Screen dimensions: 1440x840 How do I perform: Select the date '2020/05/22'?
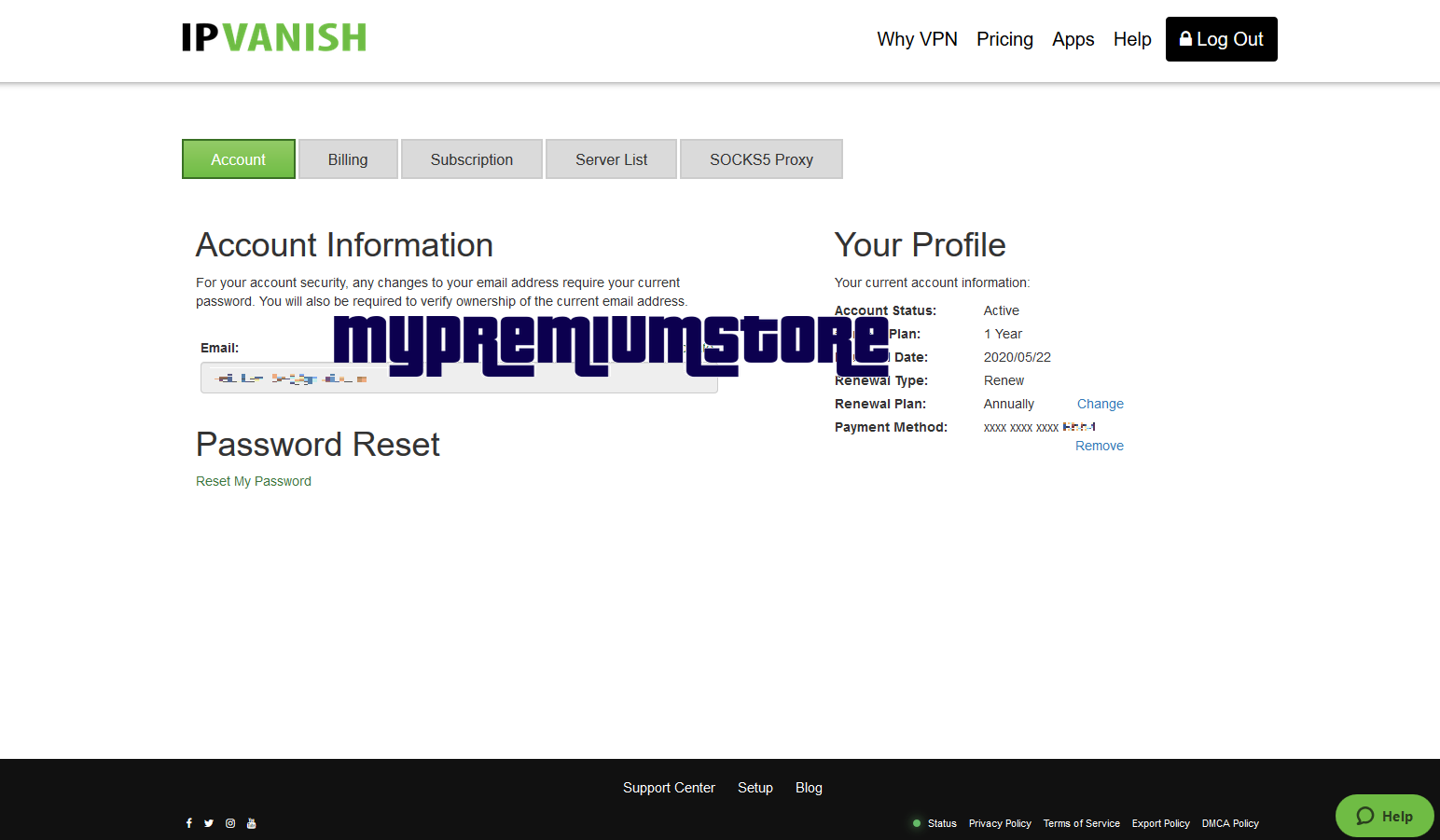click(x=1018, y=357)
